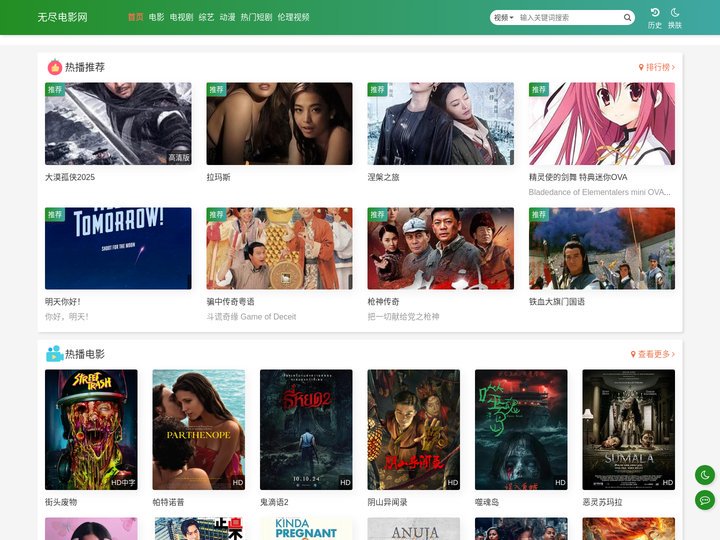The height and width of the screenshot is (540, 720).
Task: Open the 铁血大旗门国语 poster thumbnail
Action: 602,248
